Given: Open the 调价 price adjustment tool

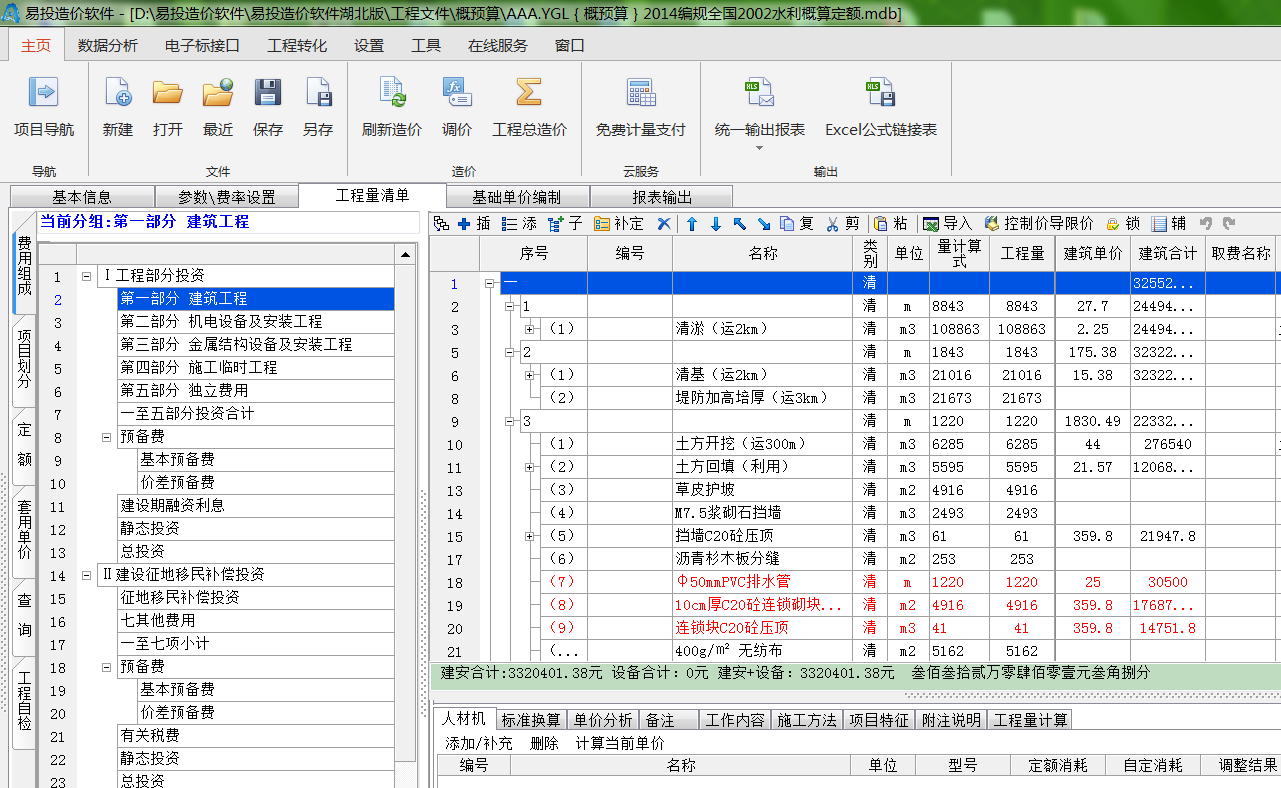Looking at the screenshot, I should click(x=457, y=107).
